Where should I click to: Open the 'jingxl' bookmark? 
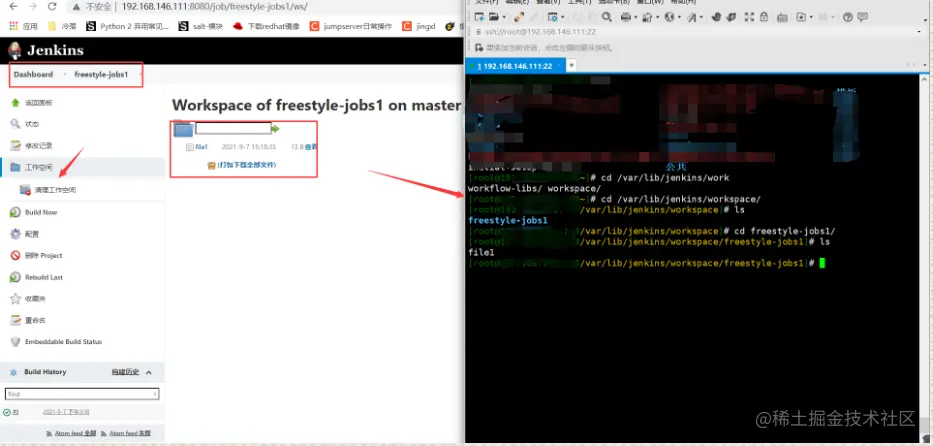click(x=419, y=26)
